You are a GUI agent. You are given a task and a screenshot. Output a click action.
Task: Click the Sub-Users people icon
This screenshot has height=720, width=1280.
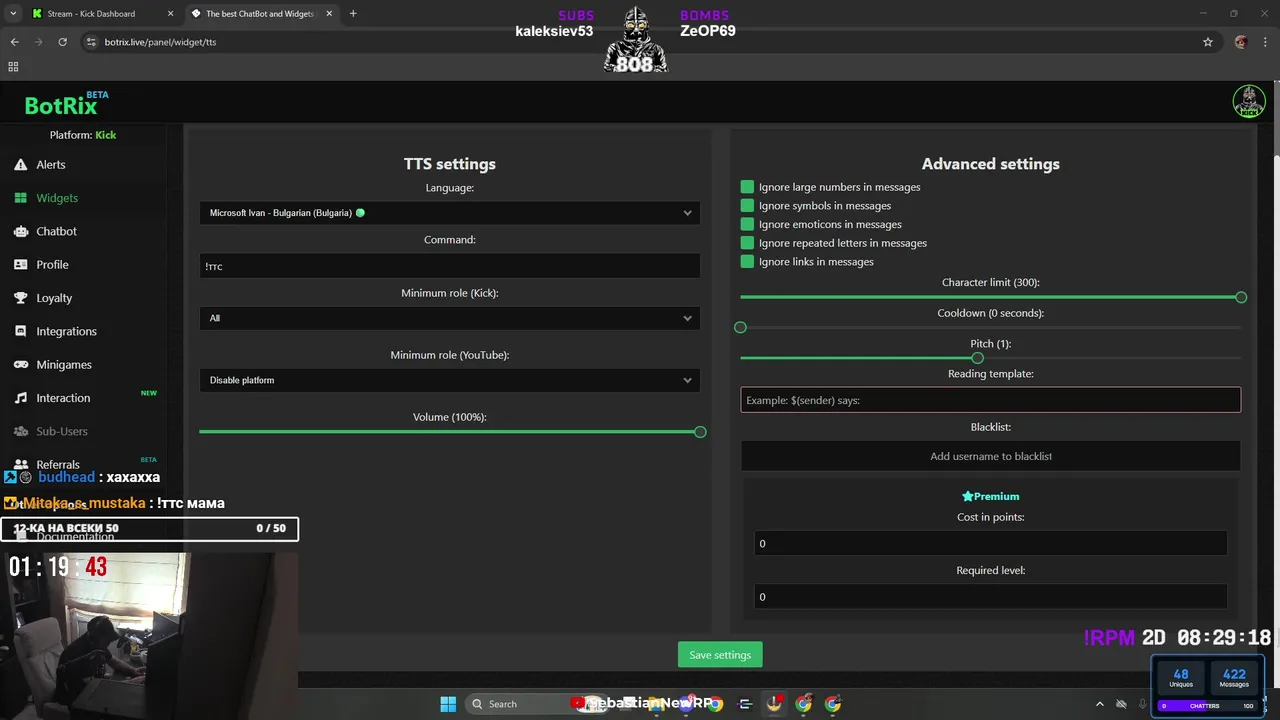click(21, 431)
